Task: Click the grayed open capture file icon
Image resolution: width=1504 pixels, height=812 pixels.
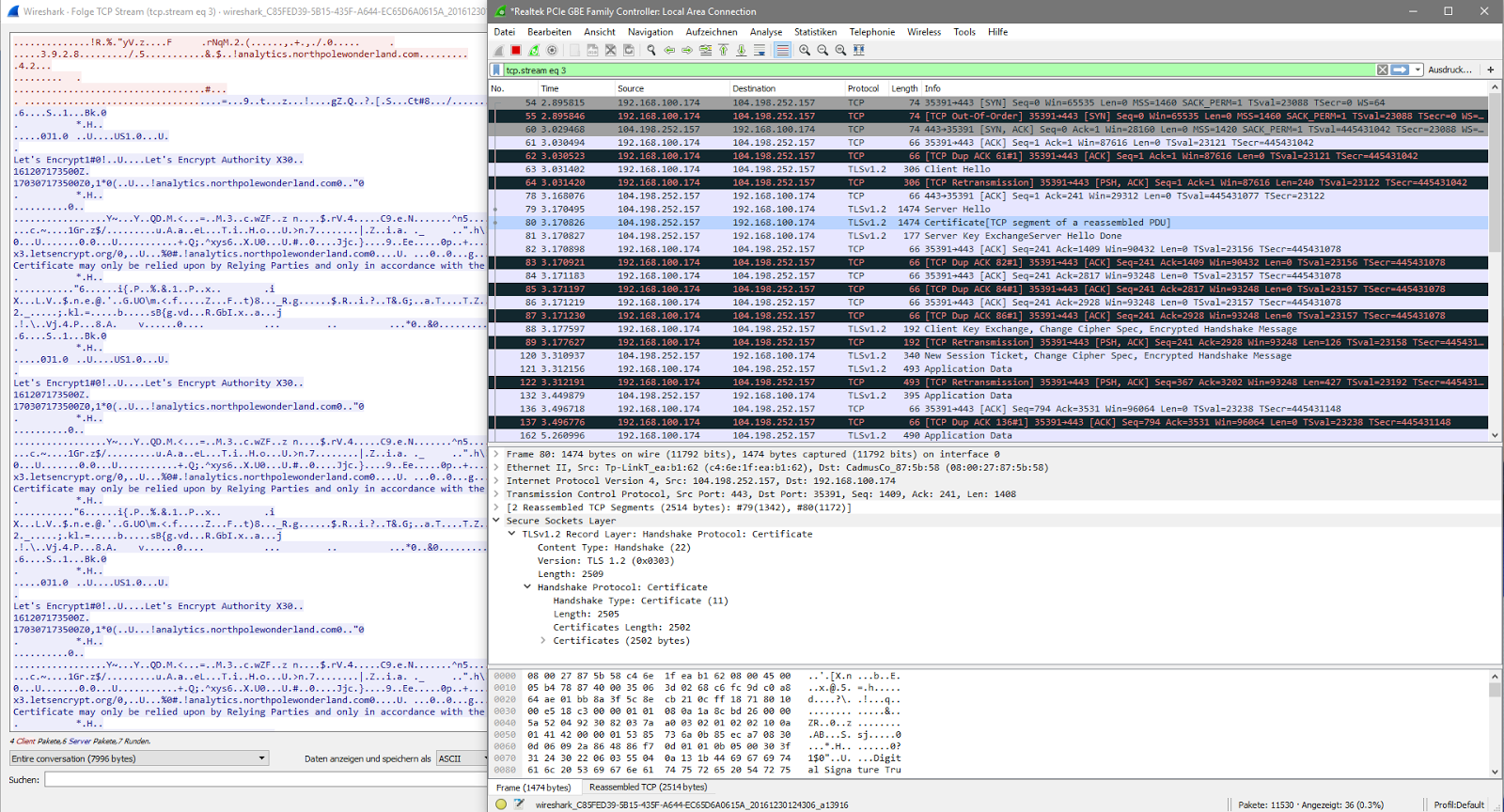Action: [574, 51]
